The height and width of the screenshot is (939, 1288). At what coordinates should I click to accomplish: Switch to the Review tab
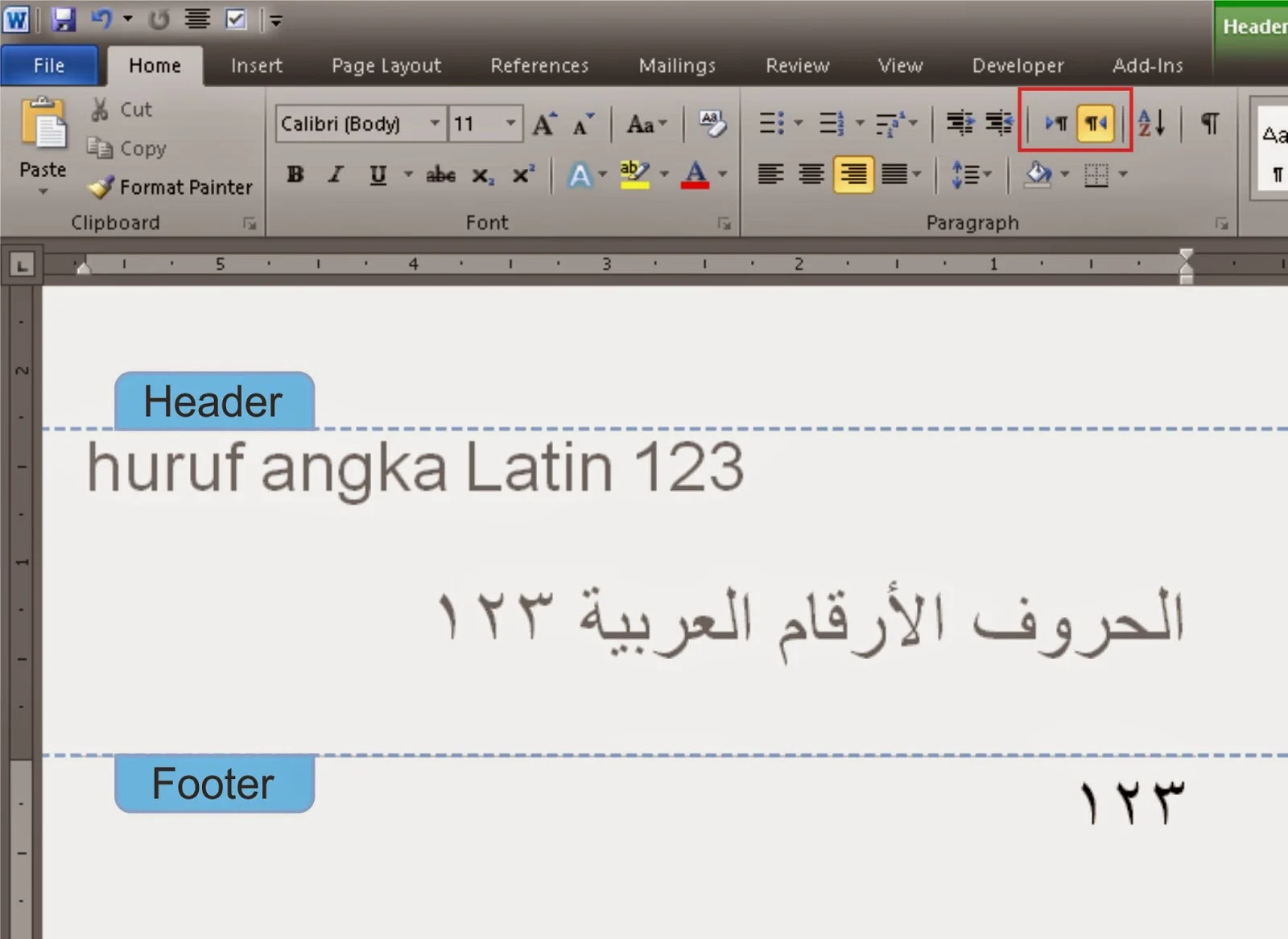(797, 65)
